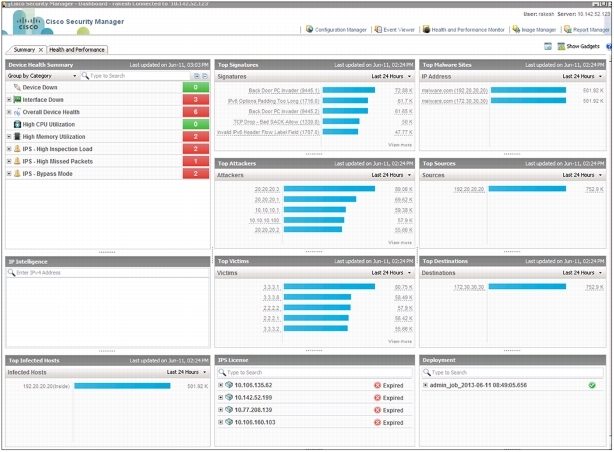Open Last 24 Hours dropdown in Top Attackers
This screenshot has width=614, height=452.
391,175
